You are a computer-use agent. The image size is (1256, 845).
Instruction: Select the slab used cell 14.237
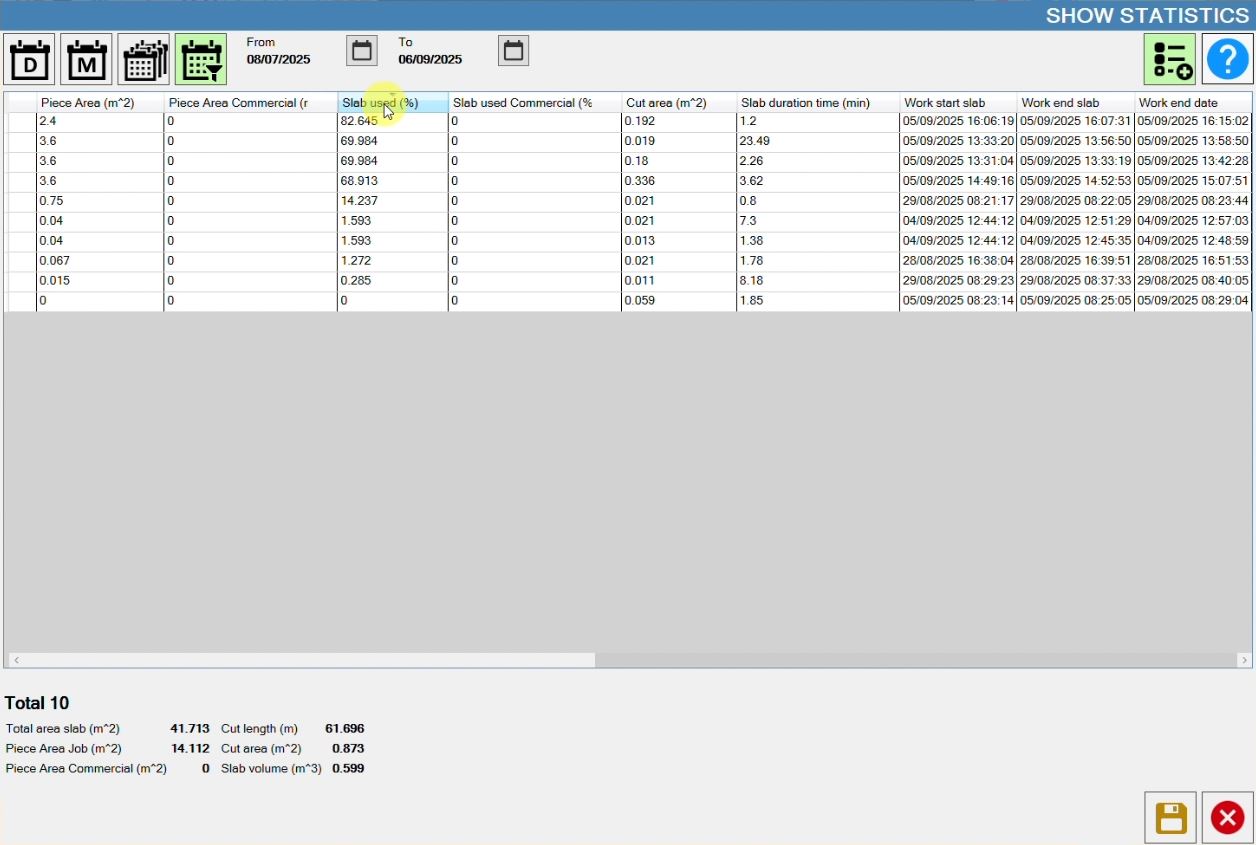pyautogui.click(x=393, y=202)
